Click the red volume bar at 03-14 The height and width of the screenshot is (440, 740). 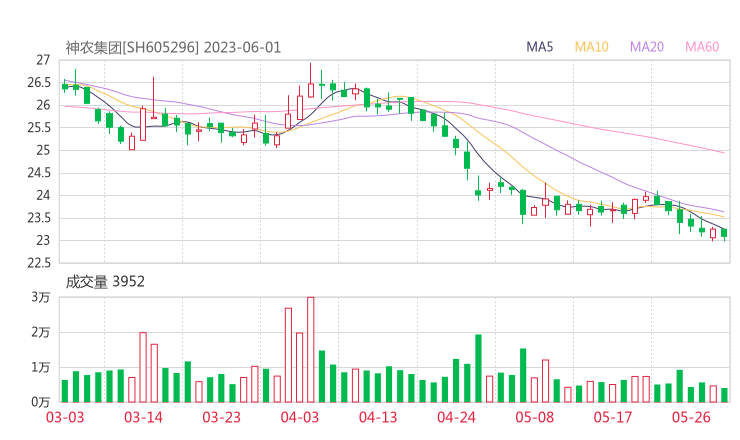click(x=143, y=367)
